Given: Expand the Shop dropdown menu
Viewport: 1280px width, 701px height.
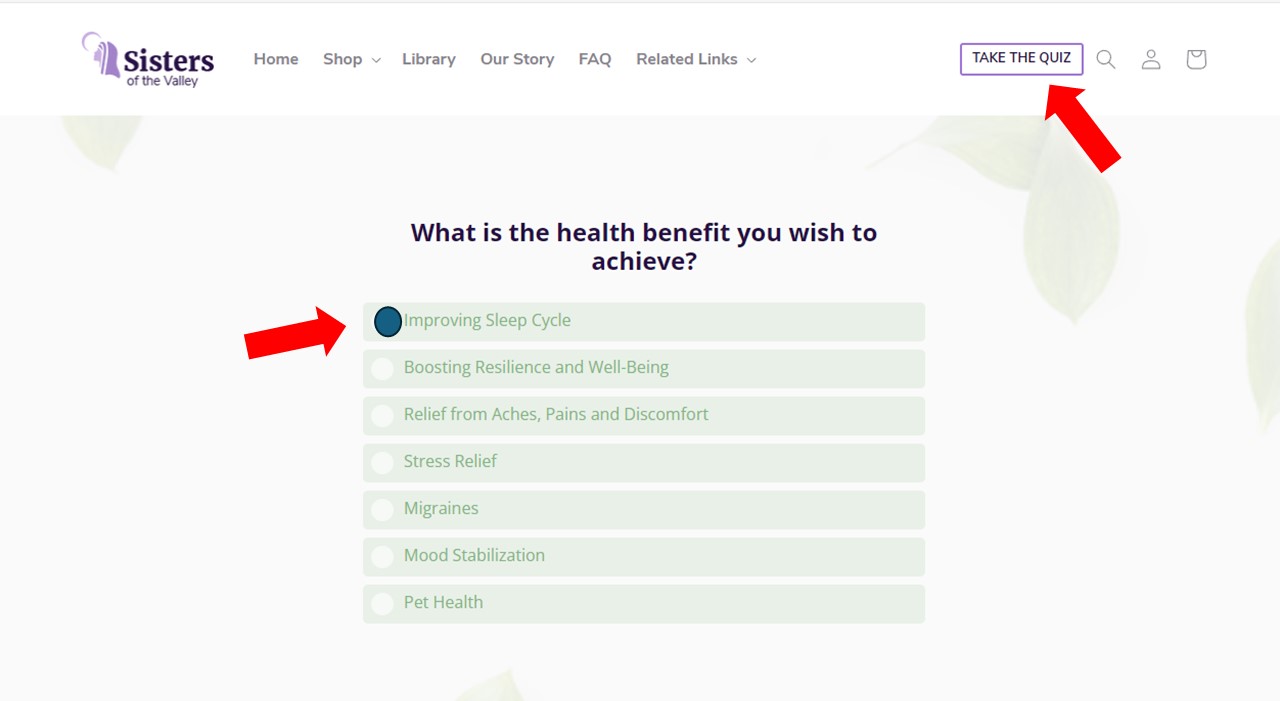Looking at the screenshot, I should pos(351,59).
